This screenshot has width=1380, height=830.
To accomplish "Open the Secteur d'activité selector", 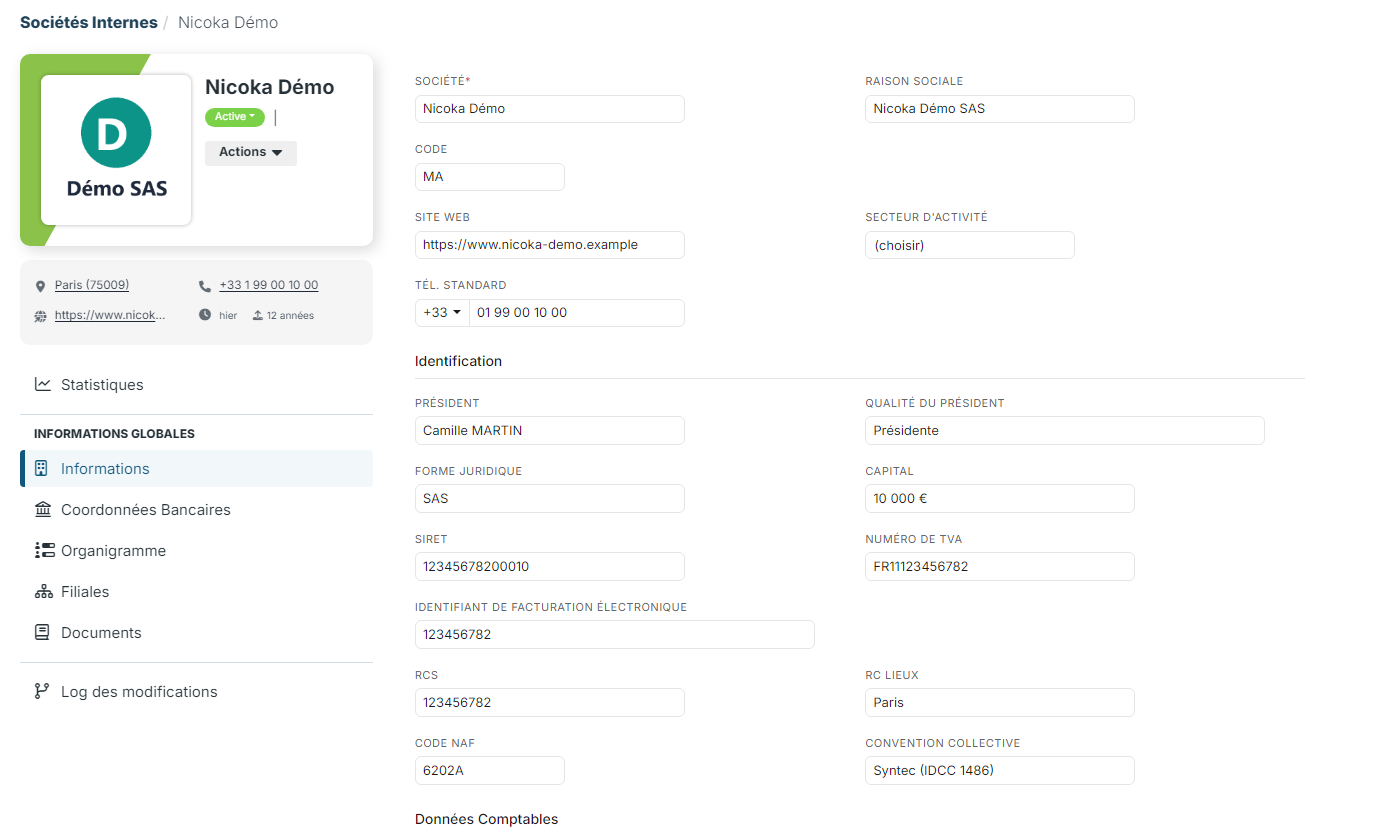I will [969, 245].
